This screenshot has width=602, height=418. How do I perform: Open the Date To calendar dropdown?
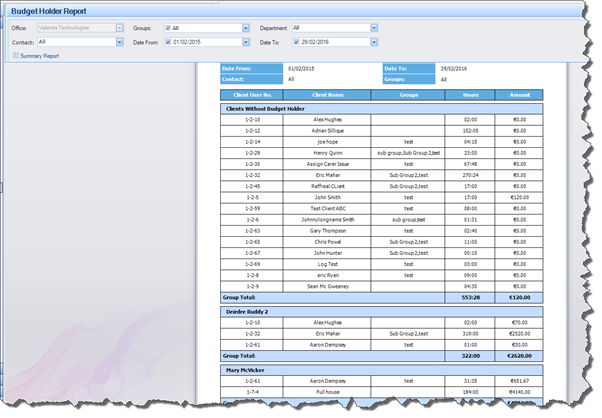(x=374, y=42)
